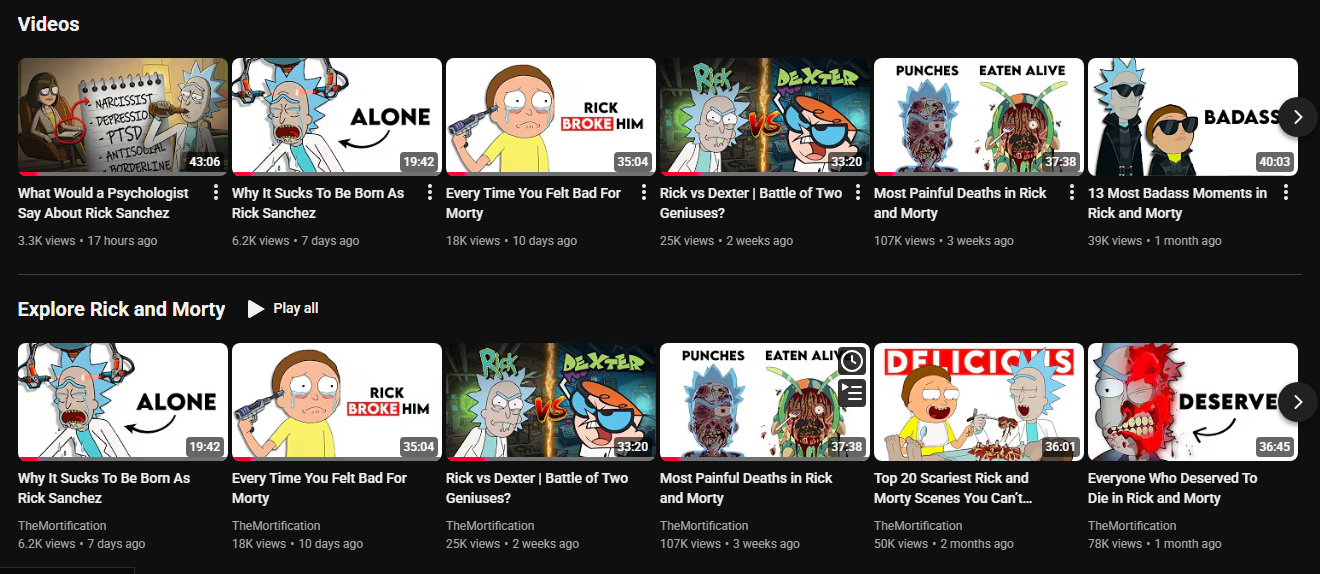
Task: Click the 43:06 duration badge
Action: pyautogui.click(x=204, y=162)
